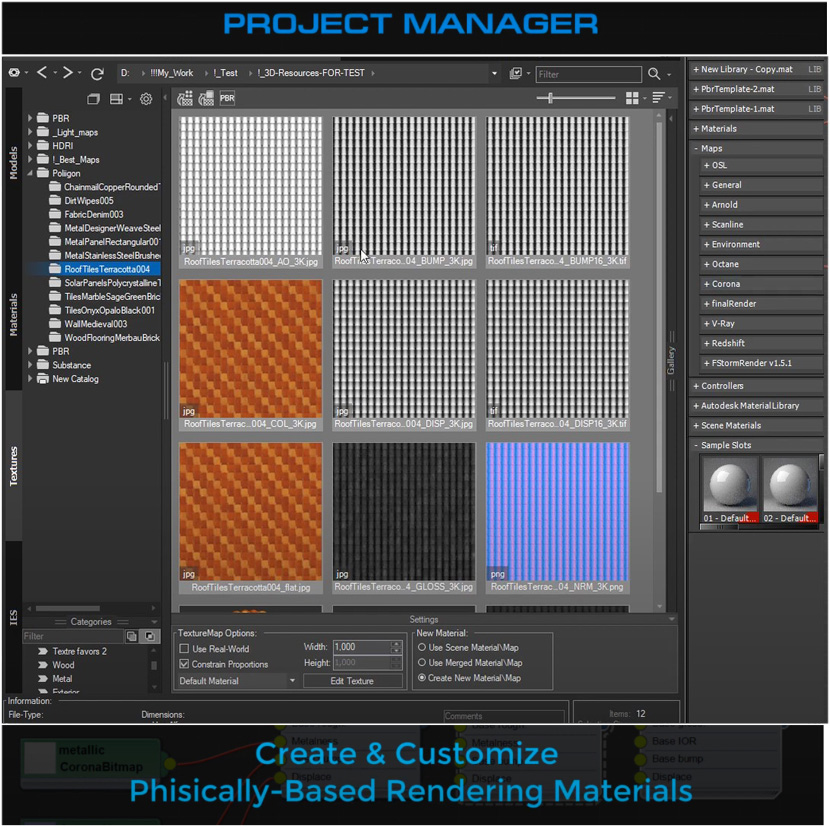This screenshot has width=830, height=830.
Task: Click the PBR material creation button
Action: (x=227, y=98)
